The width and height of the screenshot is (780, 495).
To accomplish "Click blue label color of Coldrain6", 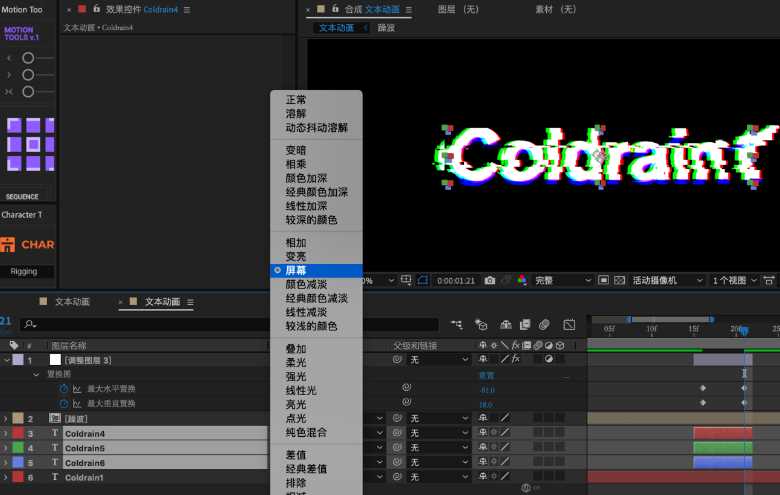I will pyautogui.click(x=18, y=462).
